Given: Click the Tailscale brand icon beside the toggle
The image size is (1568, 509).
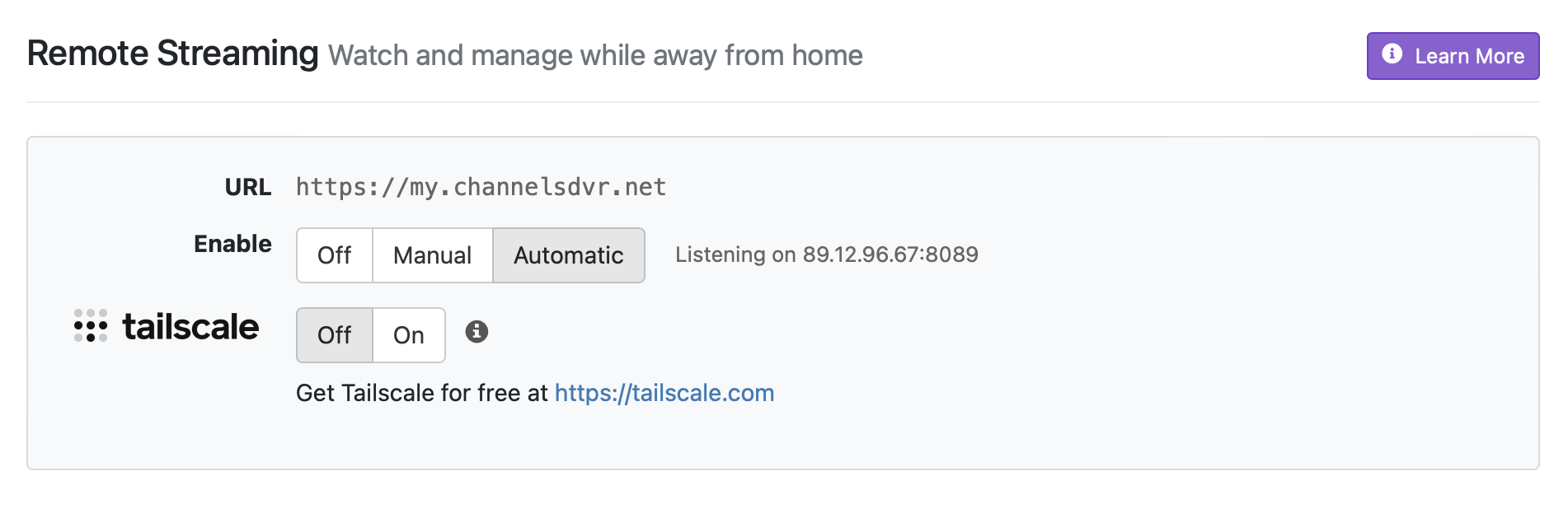Looking at the screenshot, I should click(x=91, y=326).
